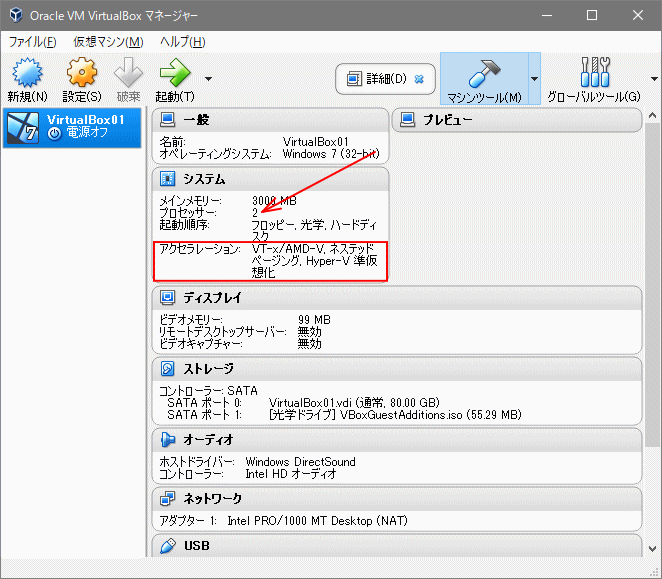Open the ファイル(F) menu
Screen dimensions: 662x579
33,42
